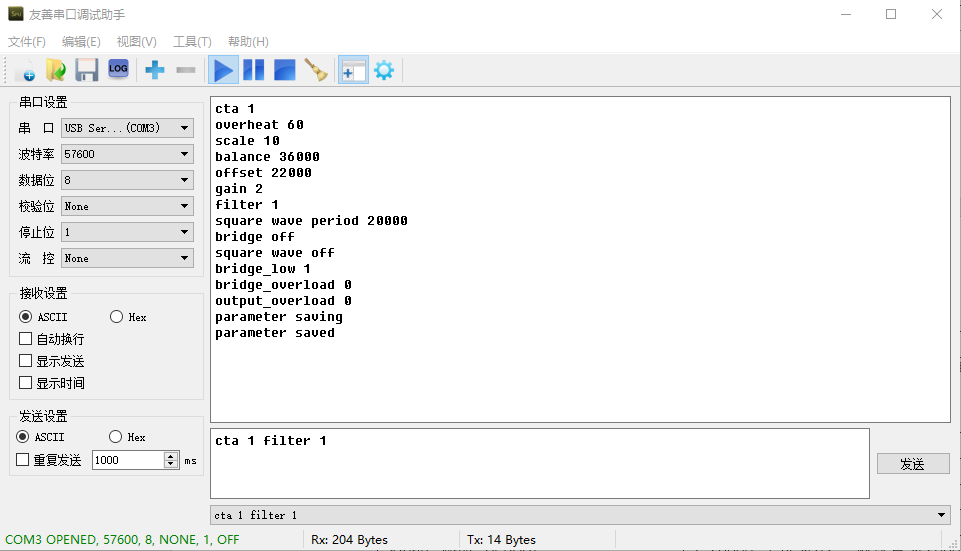Open the LOG icon in toolbar
The image size is (961, 551).
pos(118,69)
